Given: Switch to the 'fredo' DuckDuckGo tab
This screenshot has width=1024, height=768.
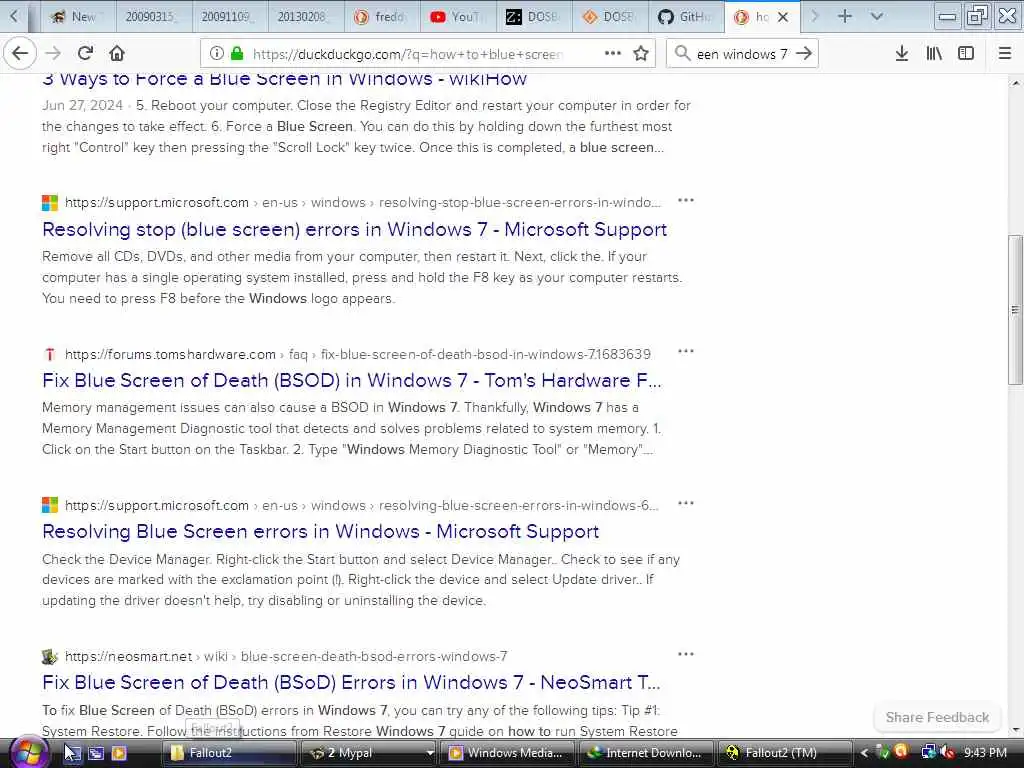Looking at the screenshot, I should click(382, 17).
